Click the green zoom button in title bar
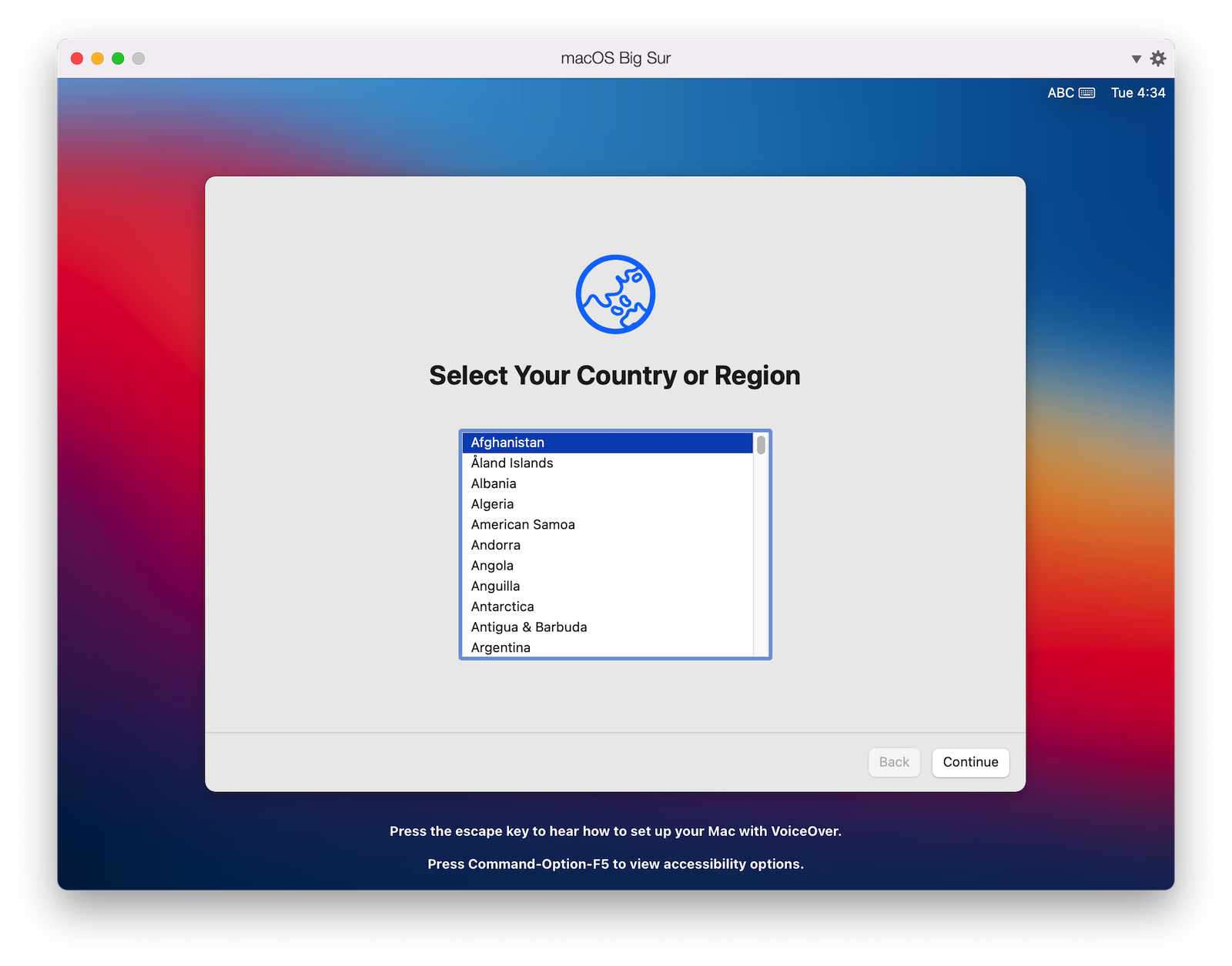The height and width of the screenshot is (966, 1232). pos(117,58)
